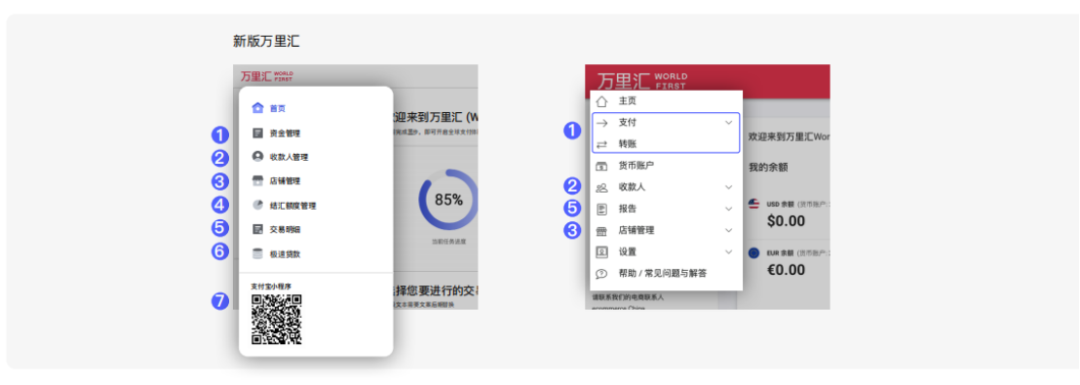
Task: Click the €0.00 EUR balance
Action: [x=785, y=269]
